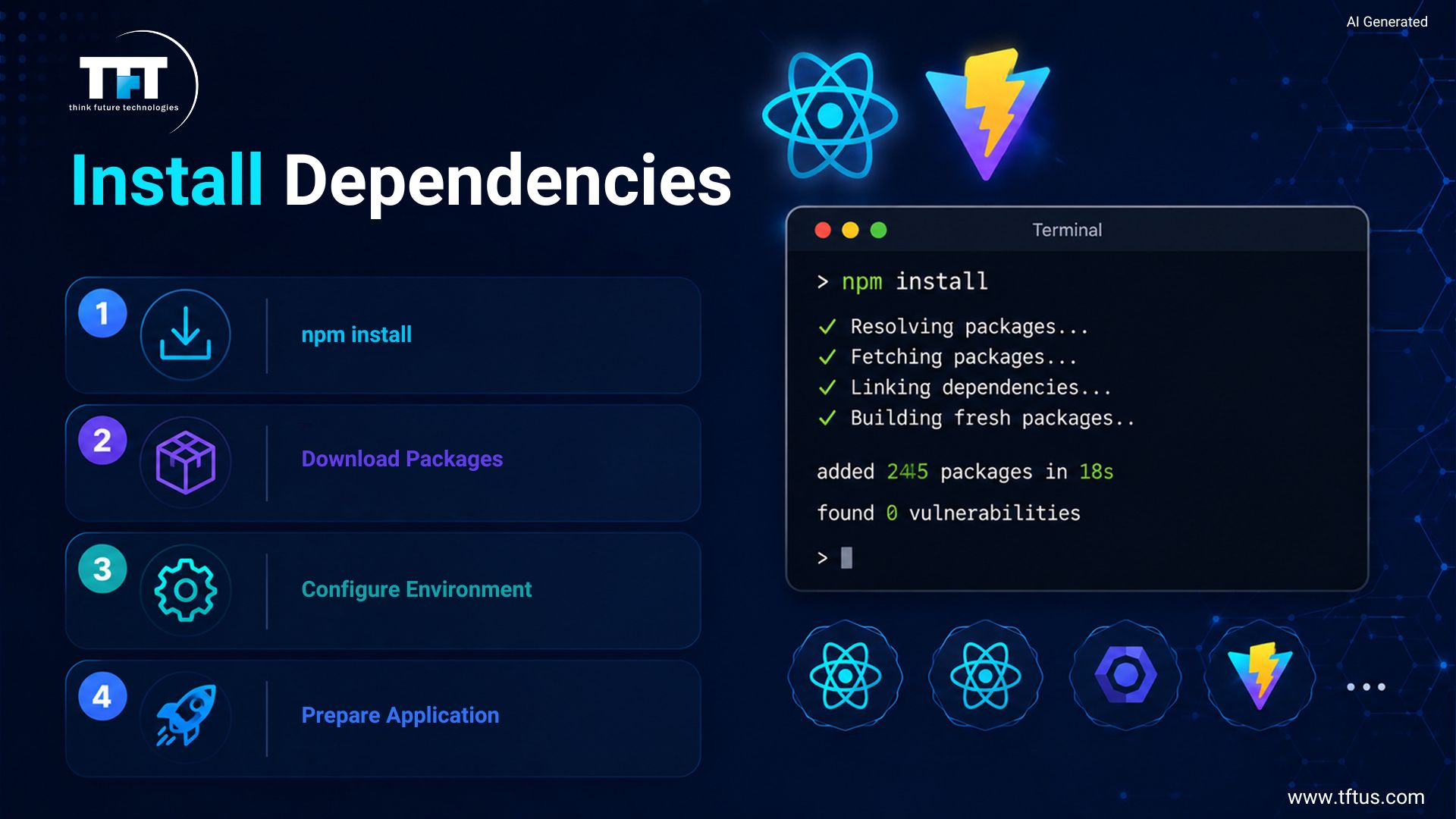Click the green checkmark beside Fetching packages
This screenshot has height=819, width=1456.
coord(827,357)
